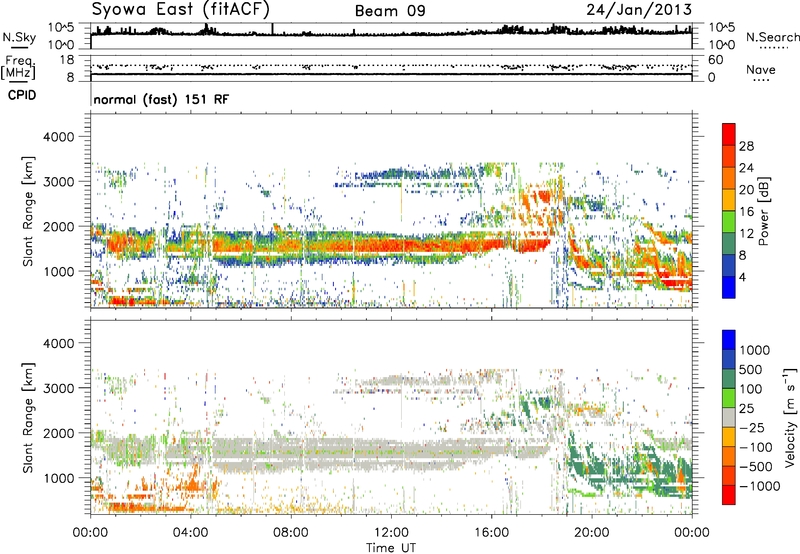Select the 'CPID' row label
The image size is (800, 554).
pos(22,95)
